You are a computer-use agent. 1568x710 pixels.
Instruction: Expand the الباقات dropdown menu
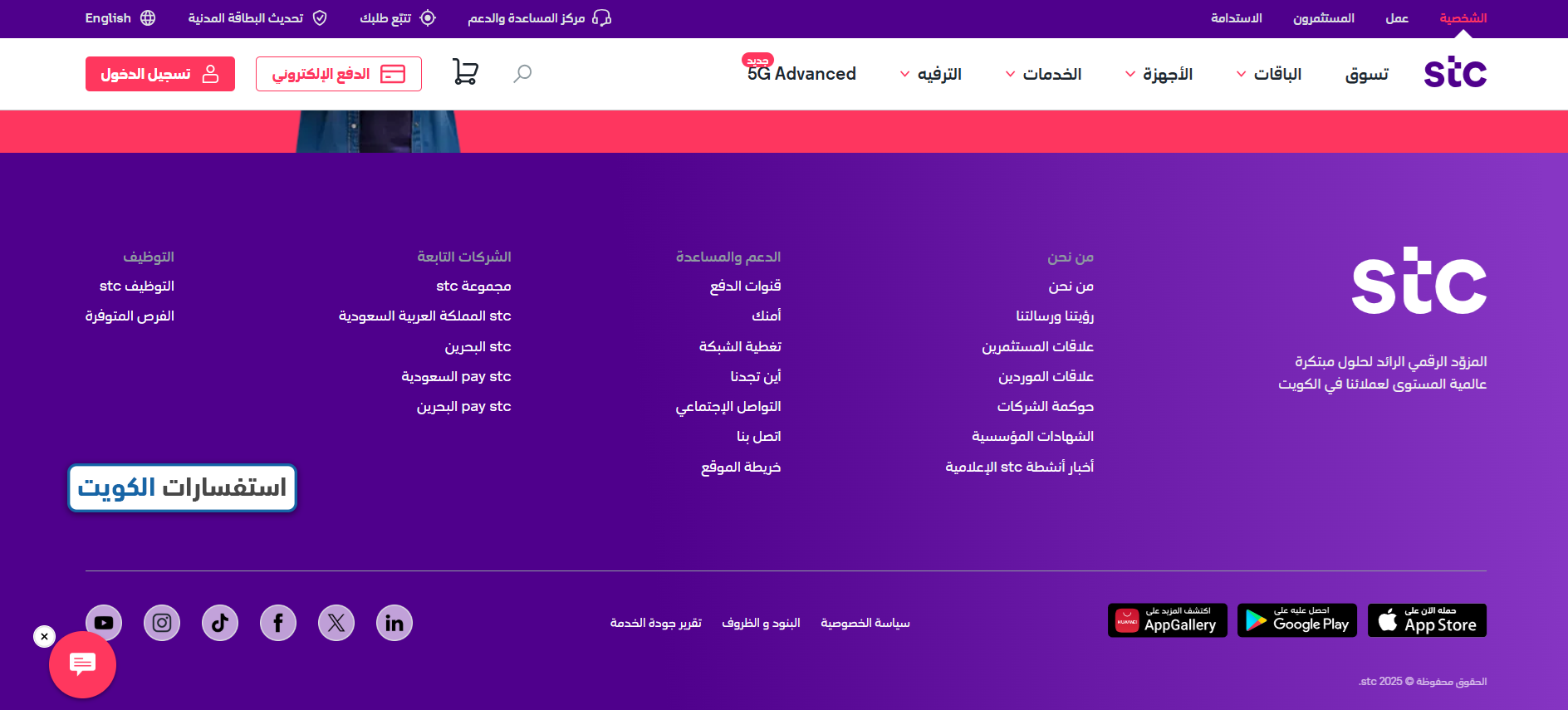point(1269,74)
